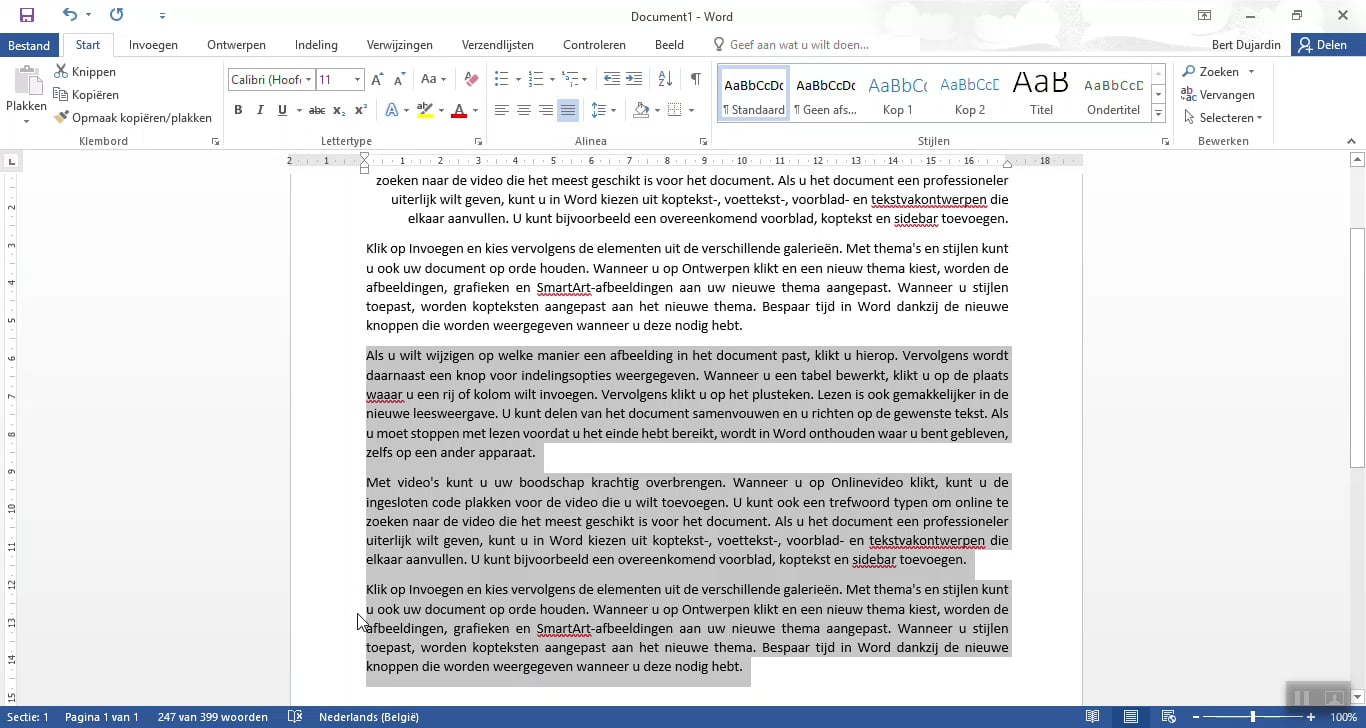Screen dimensions: 1366x728
Task: Toggle show paragraph marks
Action: pos(695,79)
